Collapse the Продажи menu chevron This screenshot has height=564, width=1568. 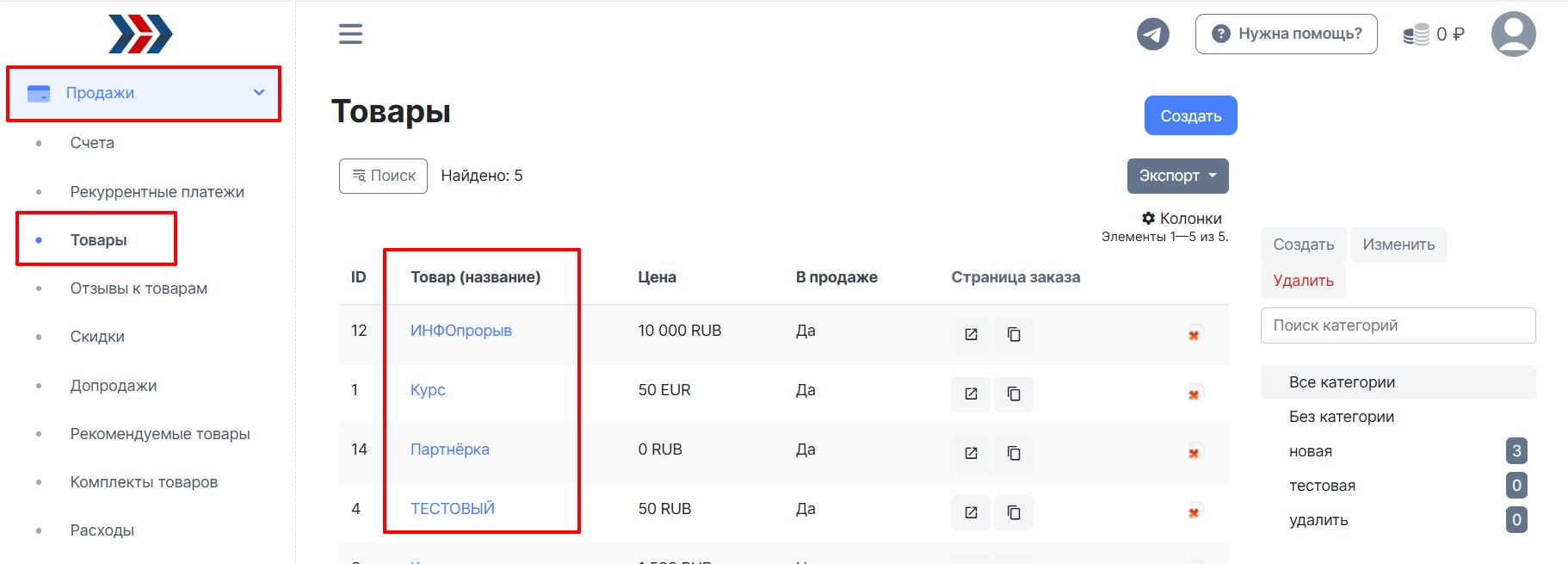pos(259,92)
